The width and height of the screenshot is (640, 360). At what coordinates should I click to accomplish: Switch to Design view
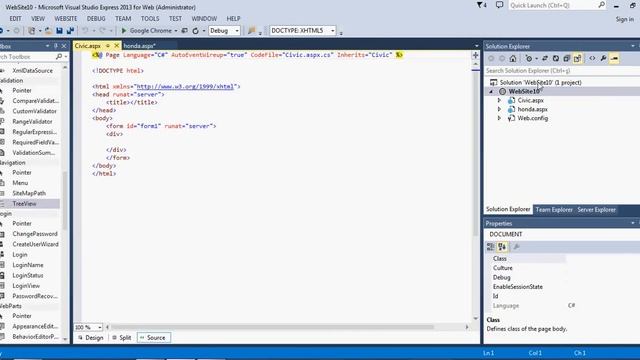pyautogui.click(x=91, y=338)
